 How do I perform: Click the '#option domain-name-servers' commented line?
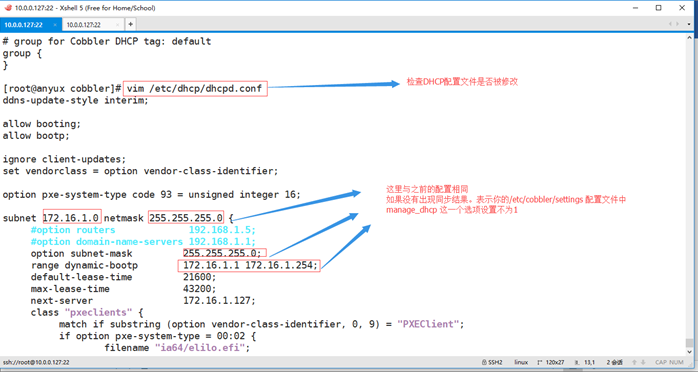coord(107,242)
